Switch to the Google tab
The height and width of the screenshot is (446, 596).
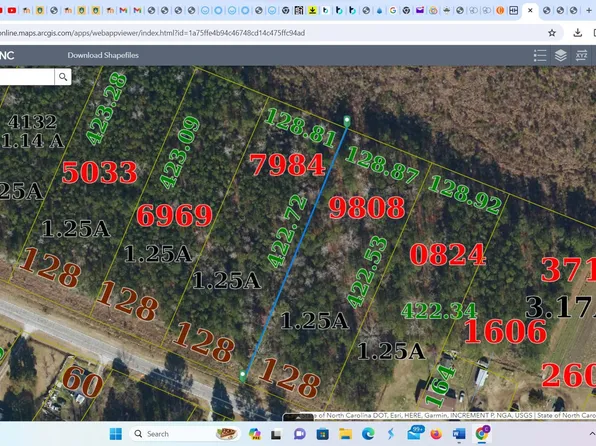point(393,11)
